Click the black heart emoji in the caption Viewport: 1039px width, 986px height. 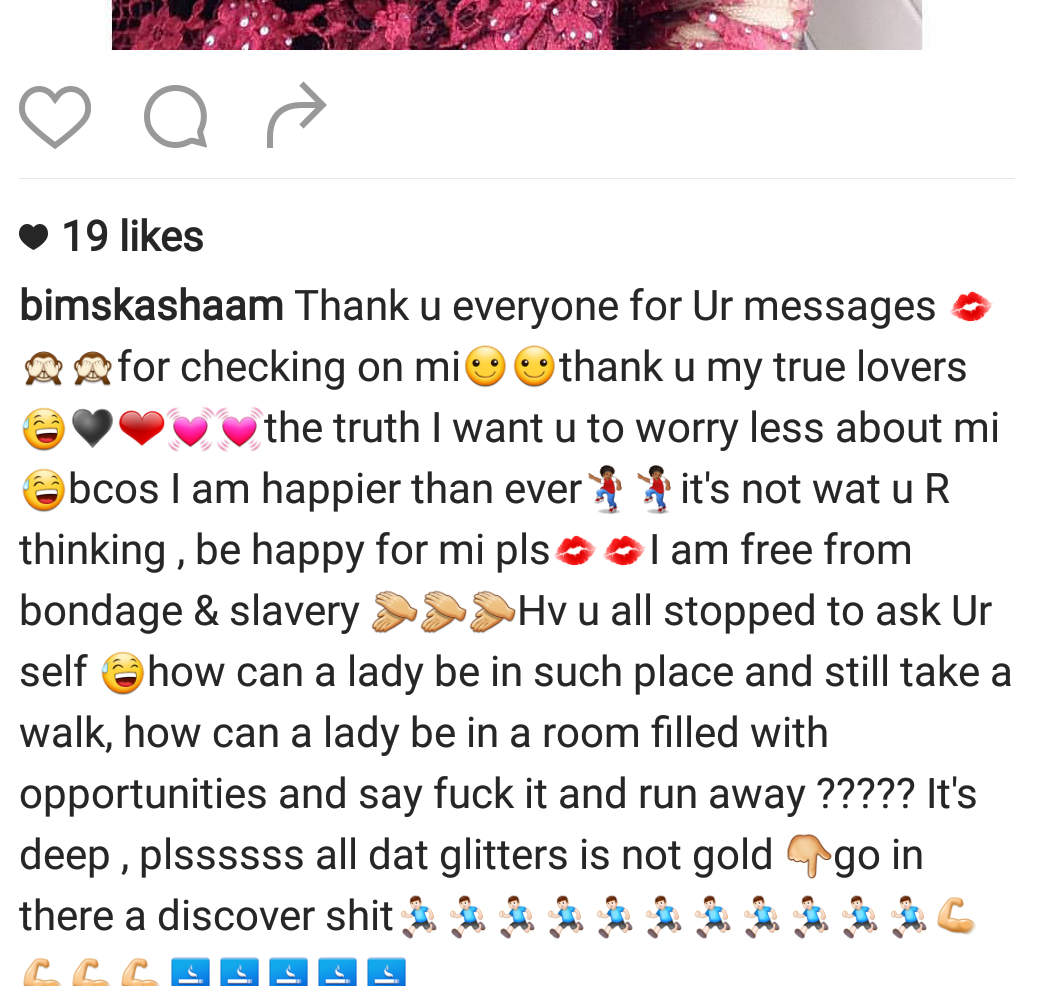[92, 428]
